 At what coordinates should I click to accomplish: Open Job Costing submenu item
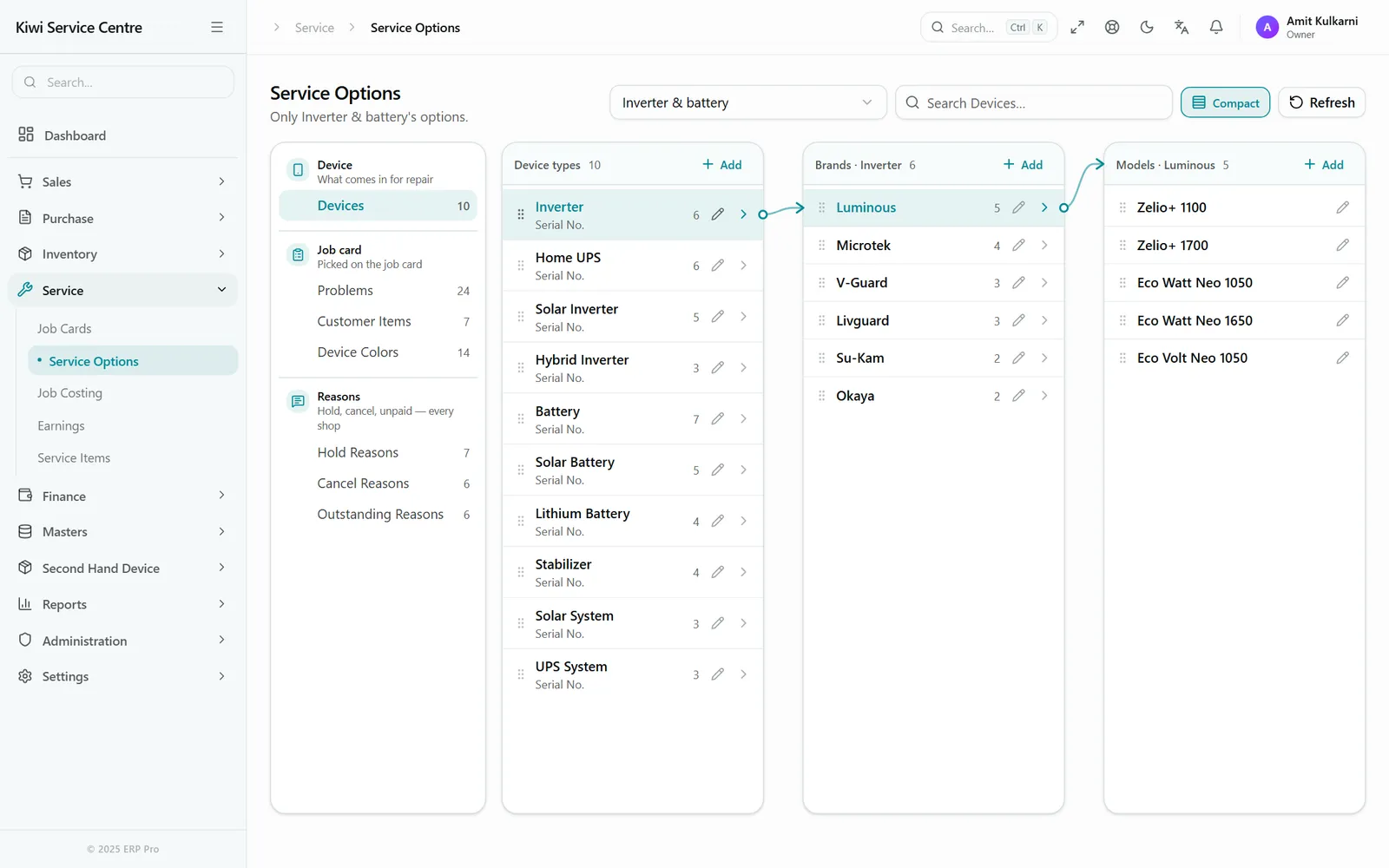(69, 393)
